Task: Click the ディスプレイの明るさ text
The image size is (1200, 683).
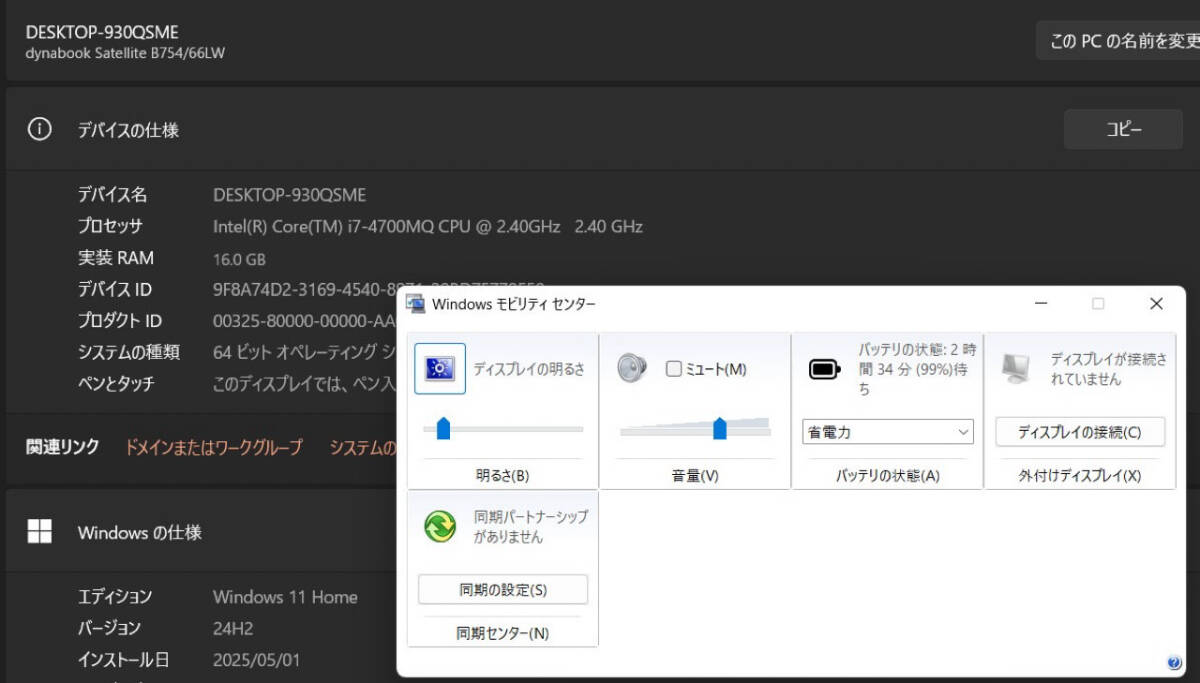Action: [529, 369]
